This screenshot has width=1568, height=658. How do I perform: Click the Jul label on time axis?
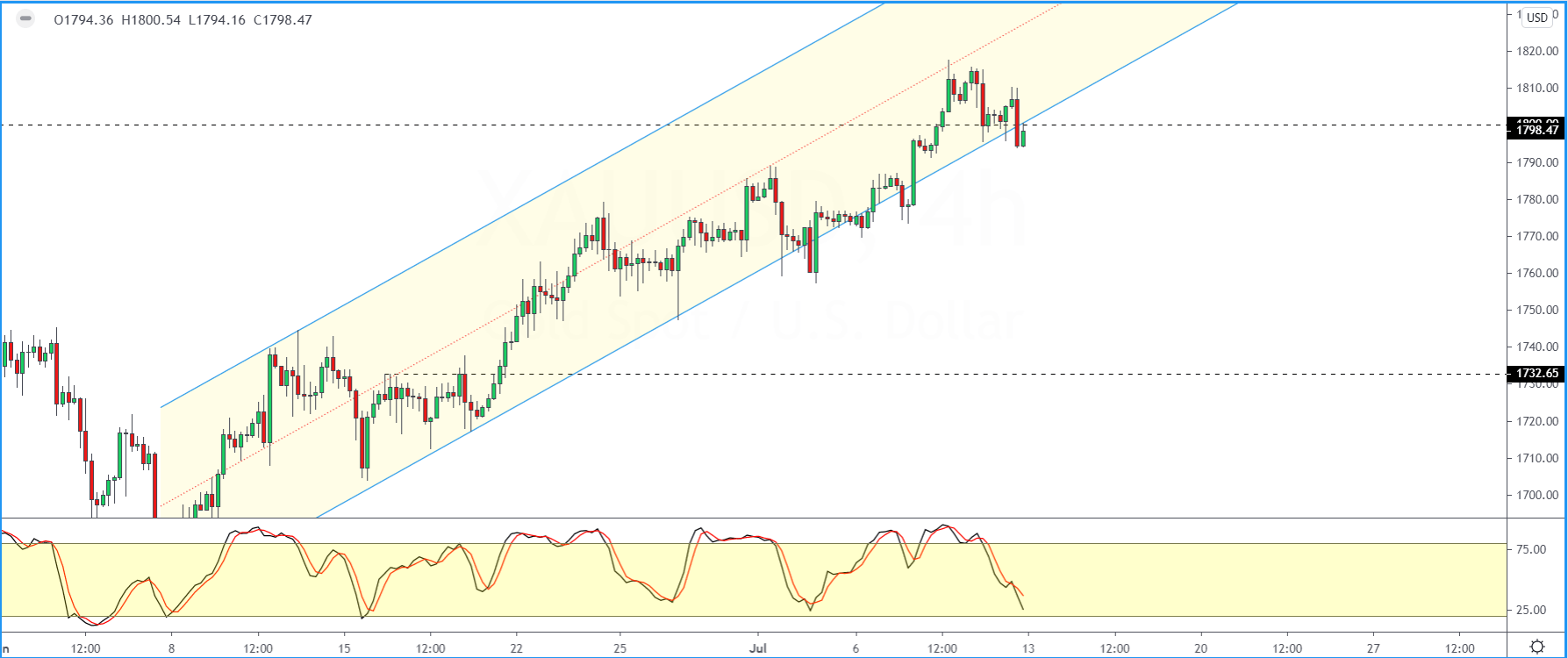coord(759,648)
